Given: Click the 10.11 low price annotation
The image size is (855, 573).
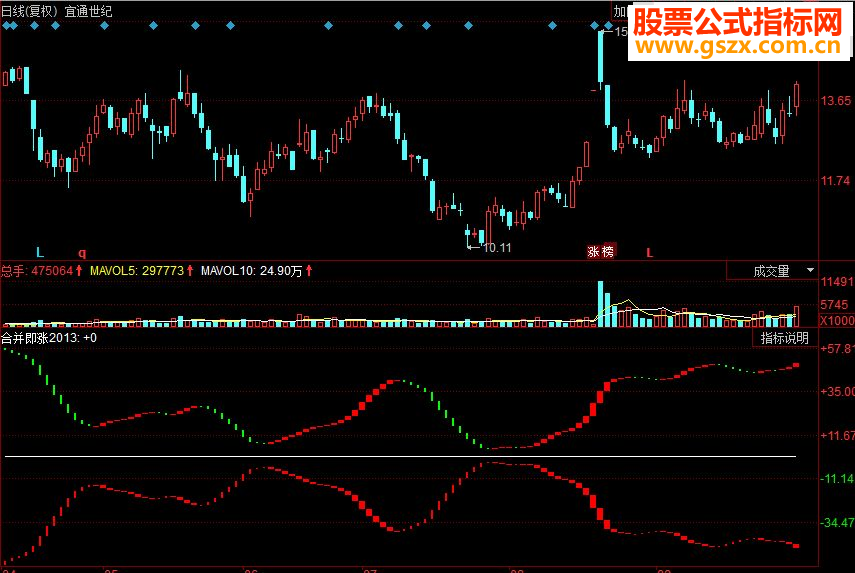Looking at the screenshot, I should [497, 248].
